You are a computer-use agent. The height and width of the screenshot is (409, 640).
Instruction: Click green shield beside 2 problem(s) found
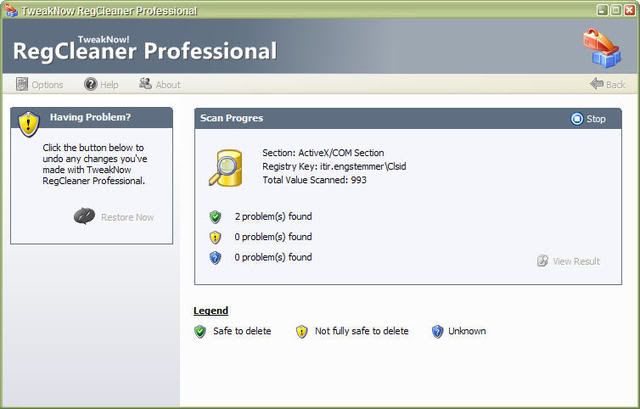[215, 217]
